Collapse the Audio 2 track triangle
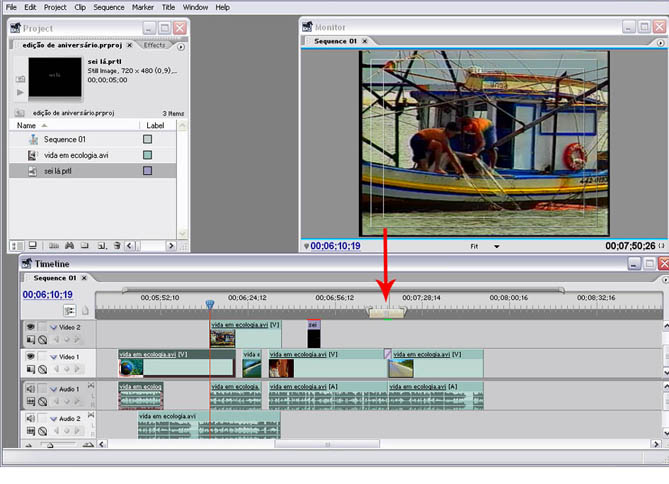Screen dimensions: 669x484 54,419
